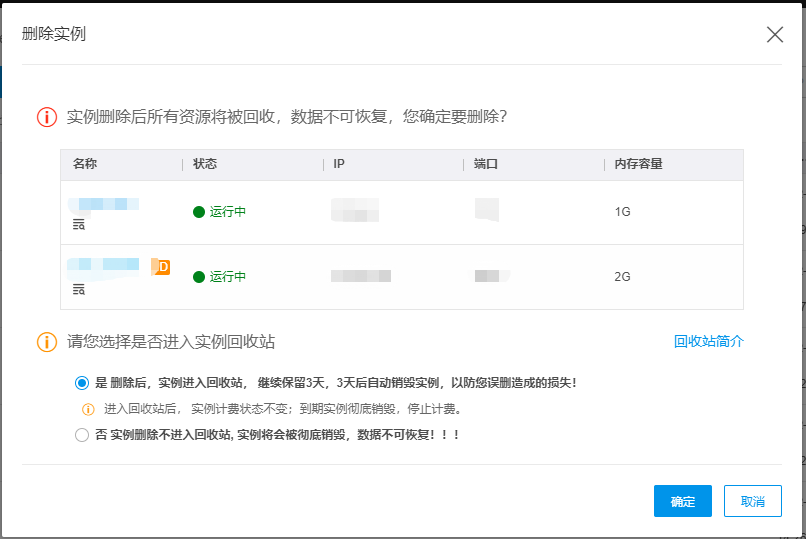Click the small info icon beside the billing note
Image resolution: width=806 pixels, height=539 pixels.
[x=88, y=409]
